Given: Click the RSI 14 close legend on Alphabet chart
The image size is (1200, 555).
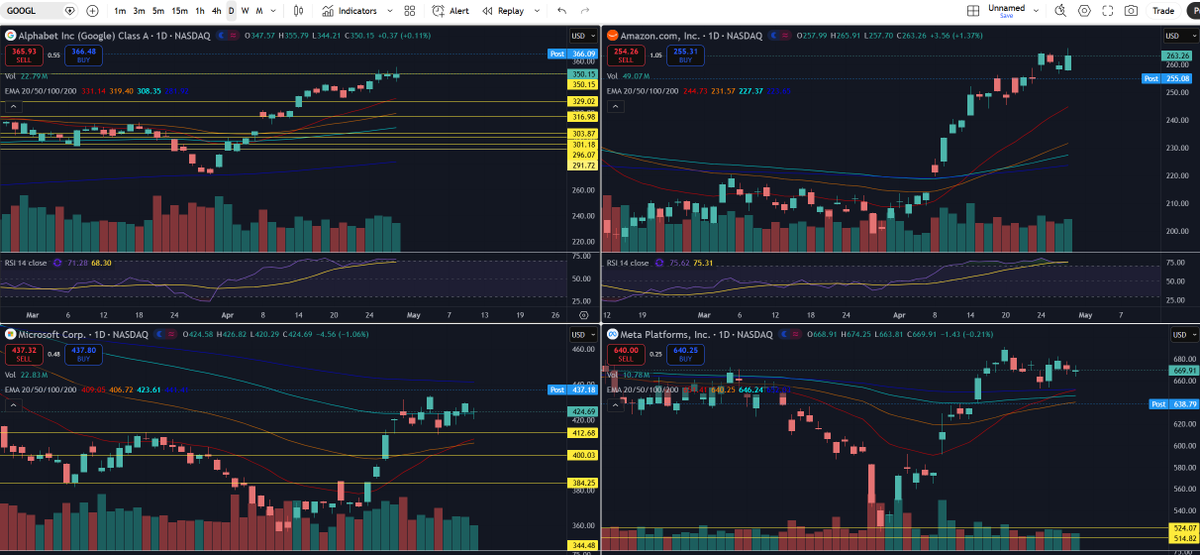Looking at the screenshot, I should click(x=26, y=262).
